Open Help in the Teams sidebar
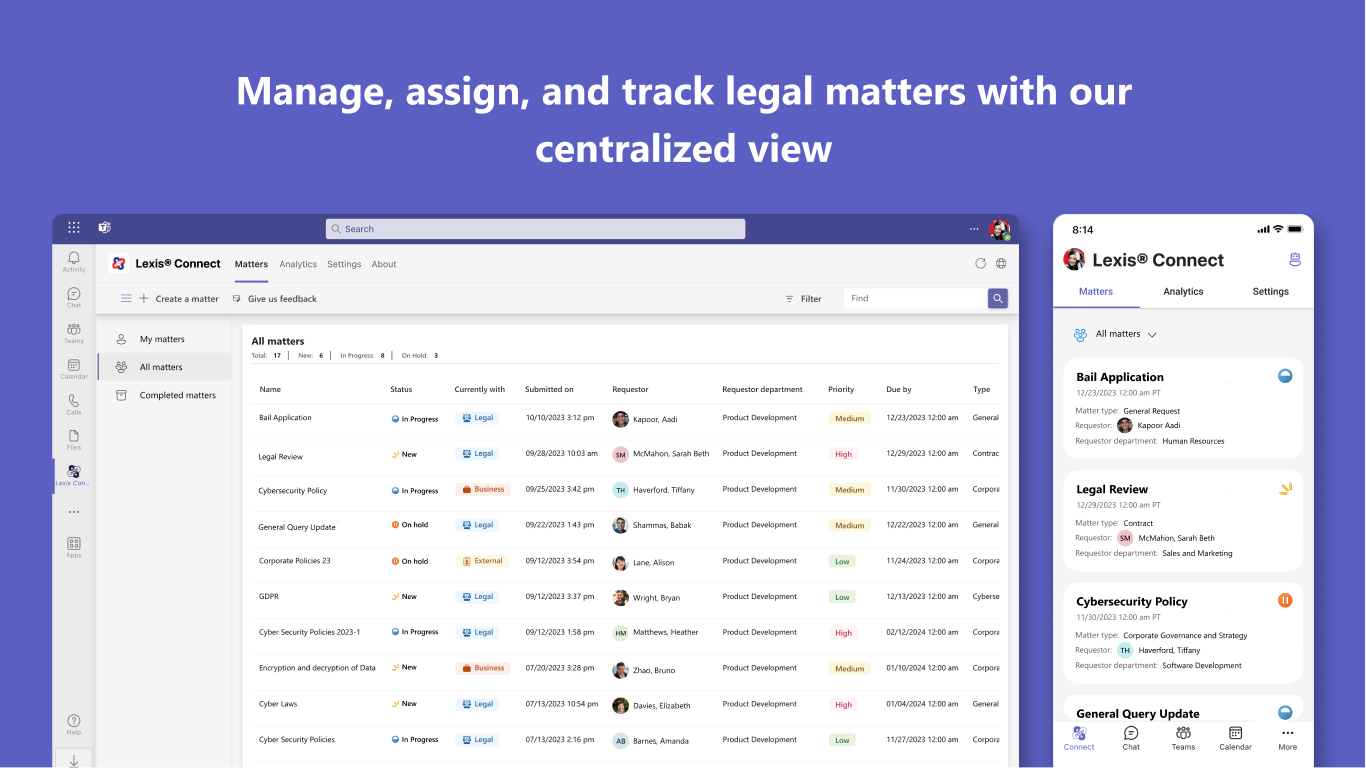1366x768 pixels. pyautogui.click(x=74, y=725)
